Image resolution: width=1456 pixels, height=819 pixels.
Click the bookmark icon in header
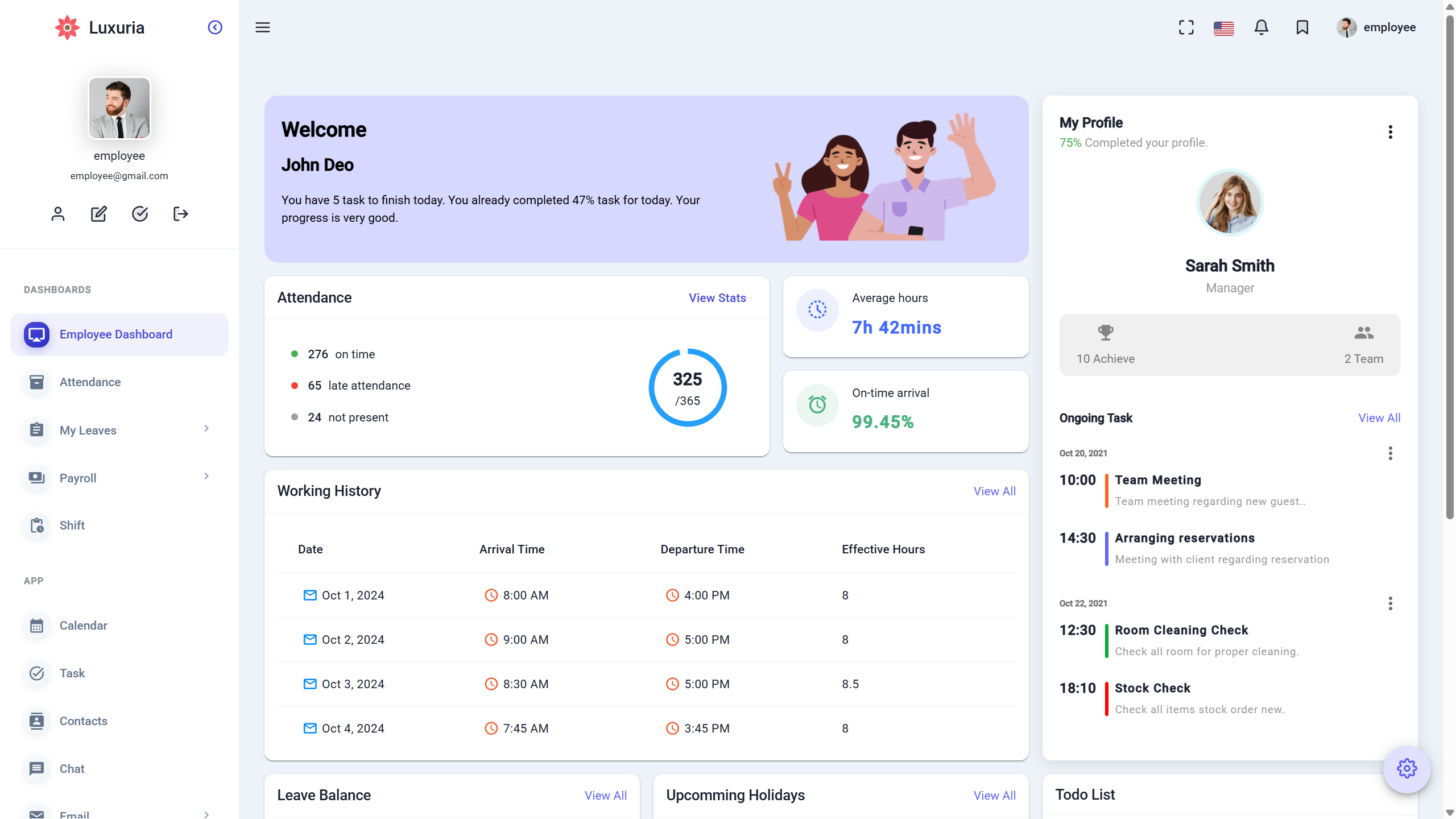[x=1302, y=27]
